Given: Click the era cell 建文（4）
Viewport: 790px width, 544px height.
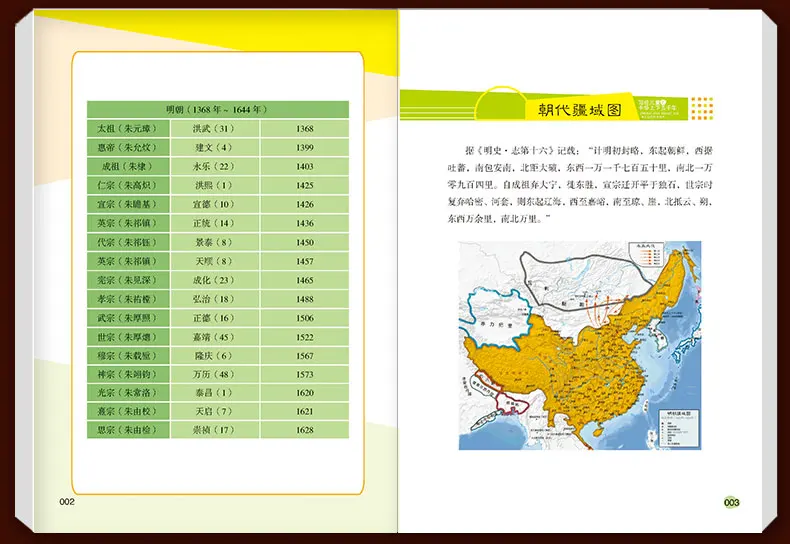Looking at the screenshot, I should pyautogui.click(x=215, y=148).
